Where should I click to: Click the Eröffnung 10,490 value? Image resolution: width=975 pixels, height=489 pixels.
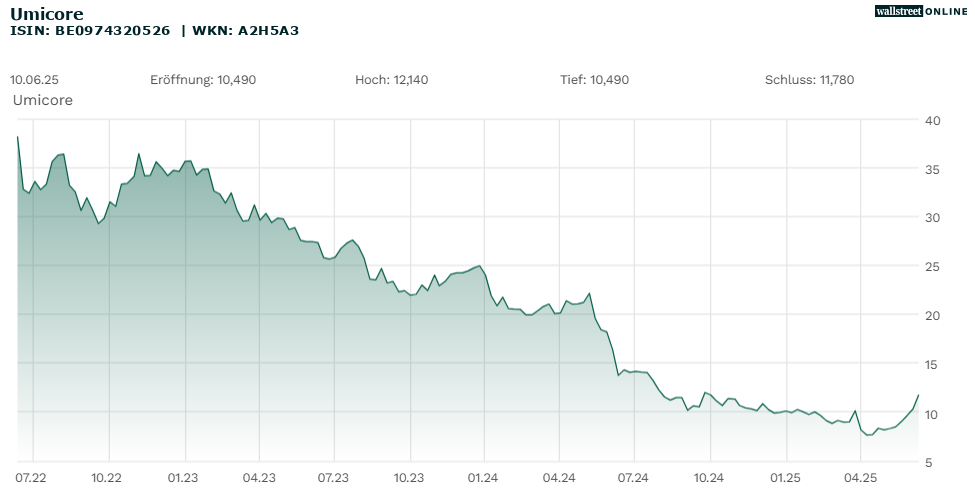(x=203, y=80)
